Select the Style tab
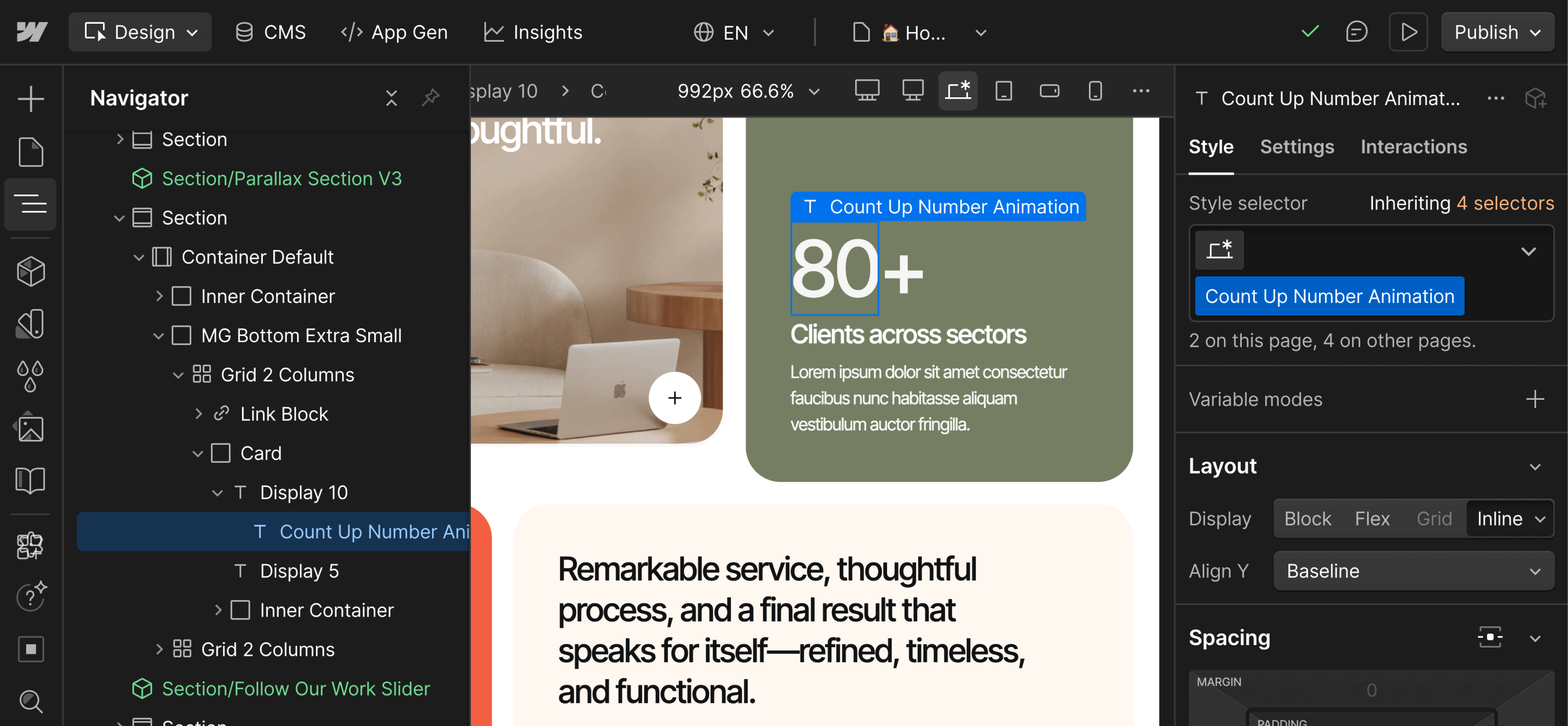The image size is (1568, 726). coord(1211,147)
